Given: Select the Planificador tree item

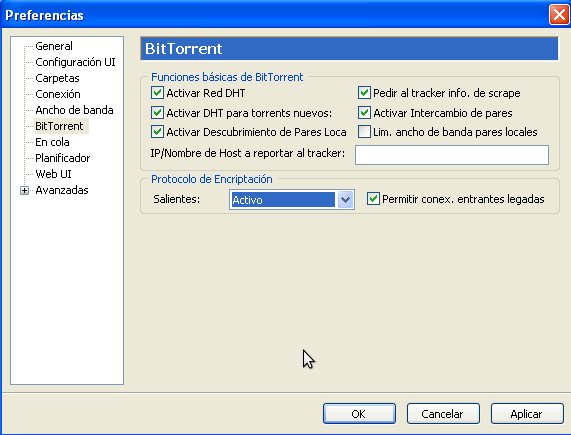Looking at the screenshot, I should [63, 158].
